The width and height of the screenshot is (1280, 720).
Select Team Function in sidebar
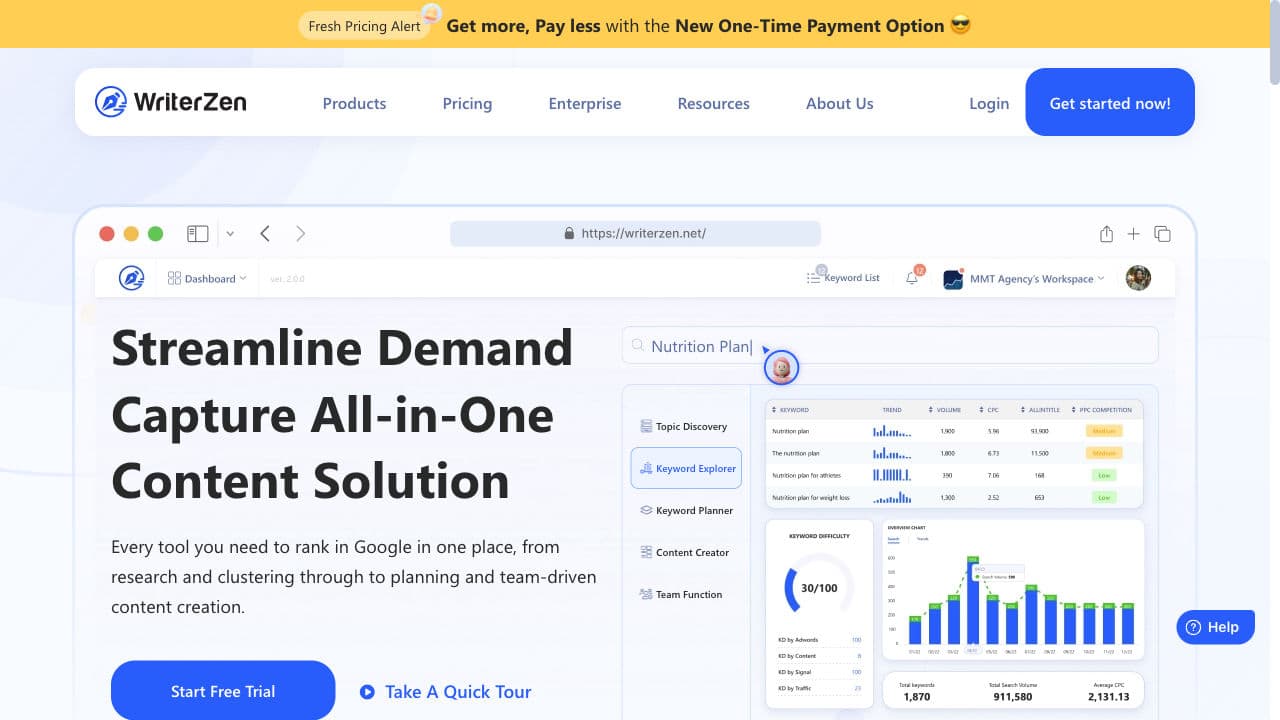(680, 594)
